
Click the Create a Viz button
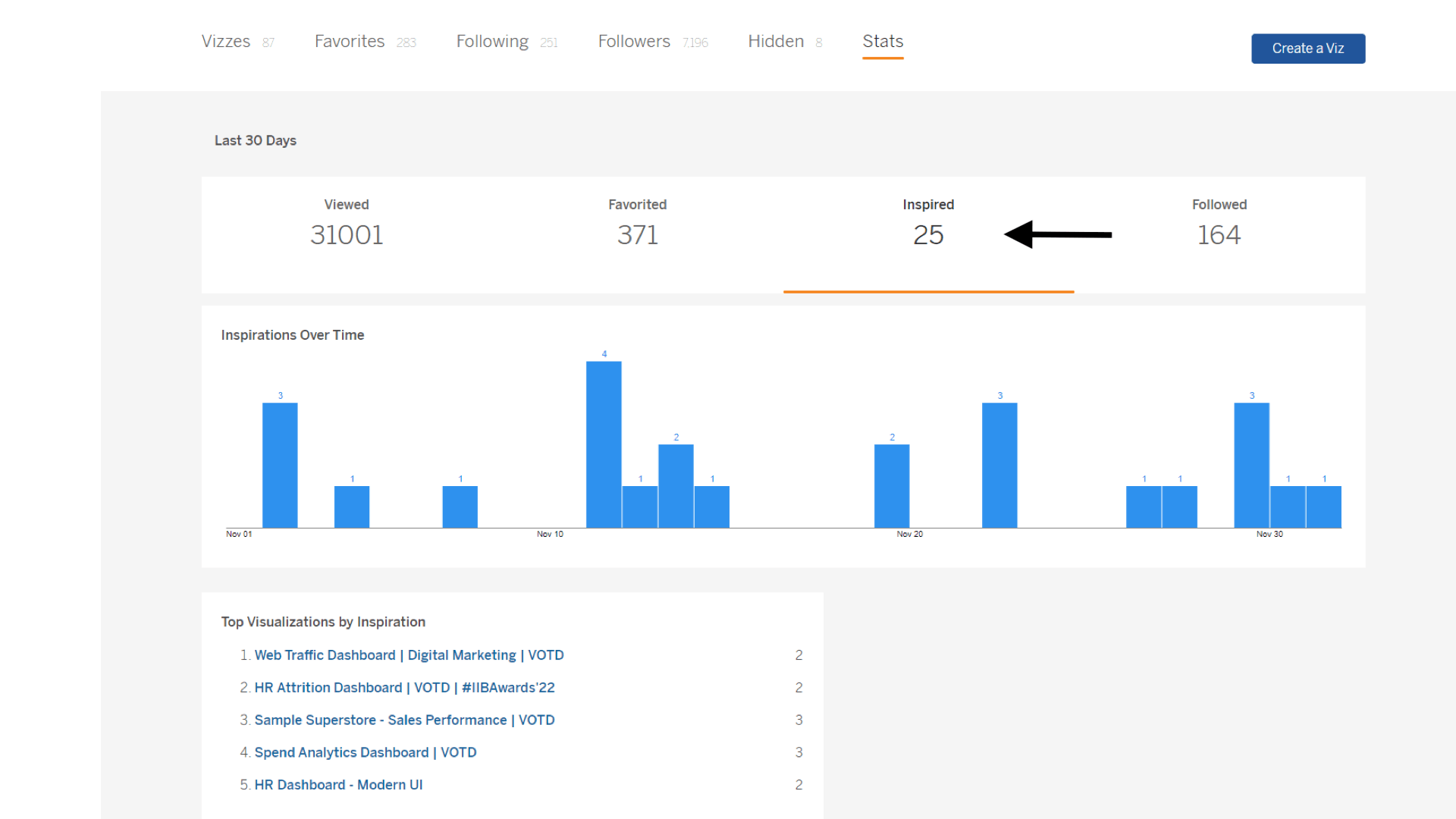tap(1307, 48)
